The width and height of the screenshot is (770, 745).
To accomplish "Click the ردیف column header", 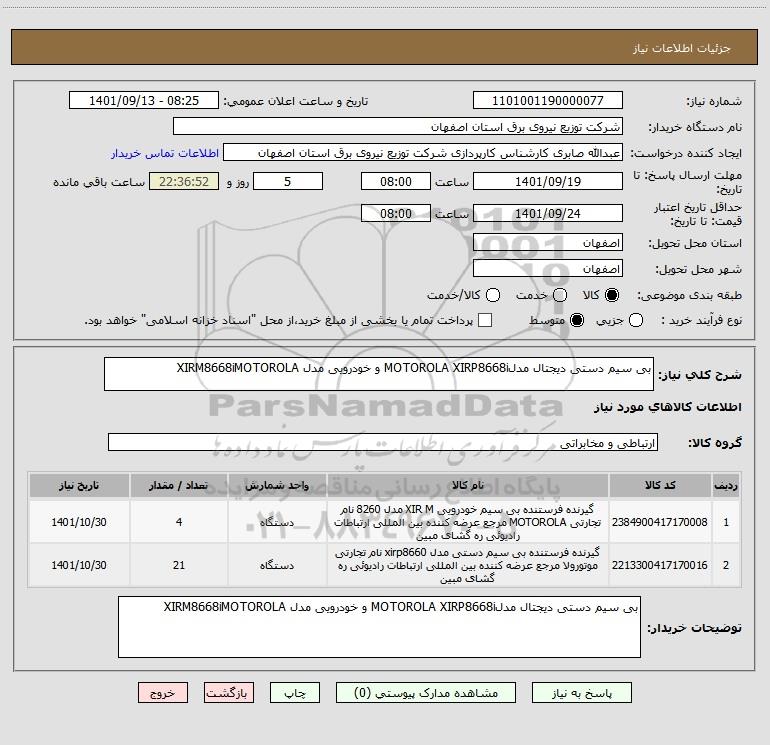I will [725, 485].
